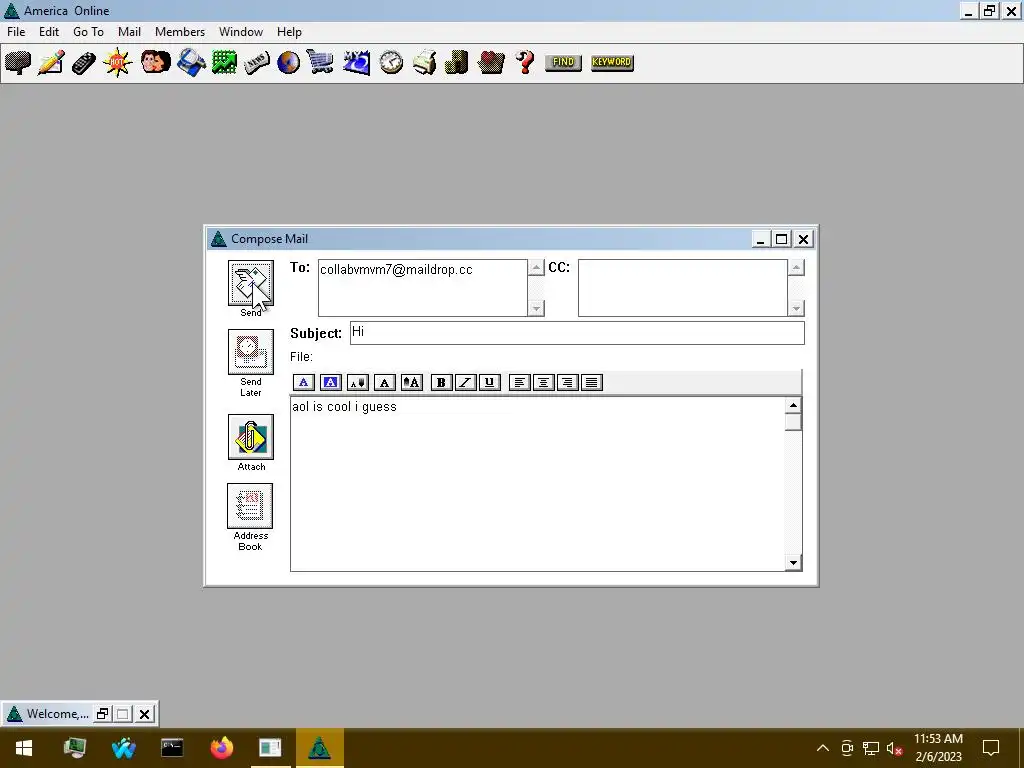The image size is (1024, 768).
Task: Open the notification center icon
Action: (x=991, y=748)
